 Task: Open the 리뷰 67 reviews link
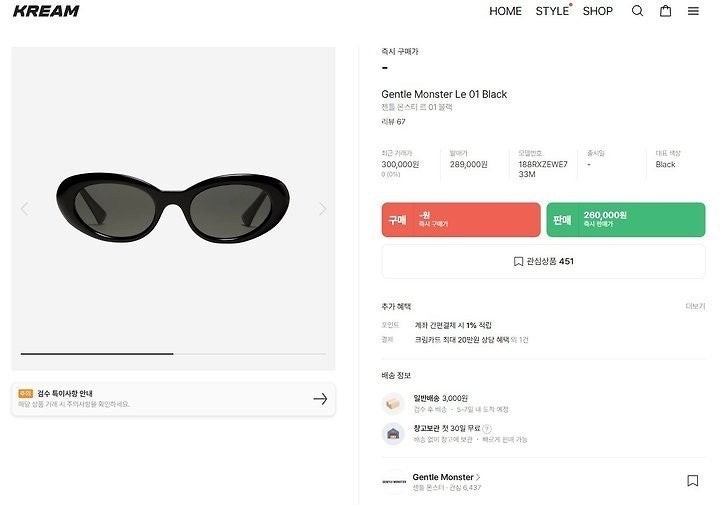(x=394, y=122)
